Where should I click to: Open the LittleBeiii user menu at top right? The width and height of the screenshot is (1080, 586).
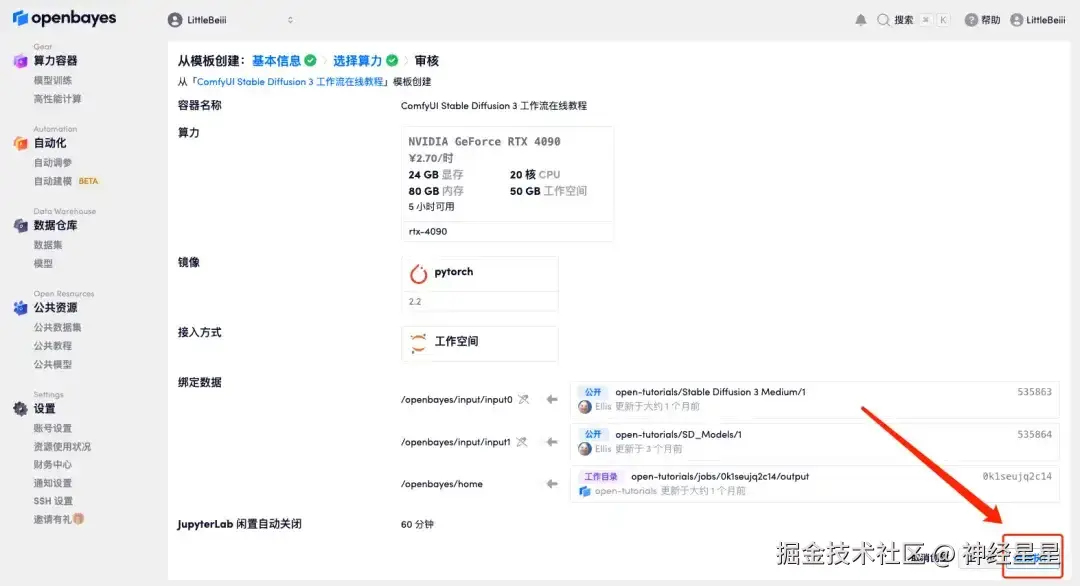pos(1037,20)
